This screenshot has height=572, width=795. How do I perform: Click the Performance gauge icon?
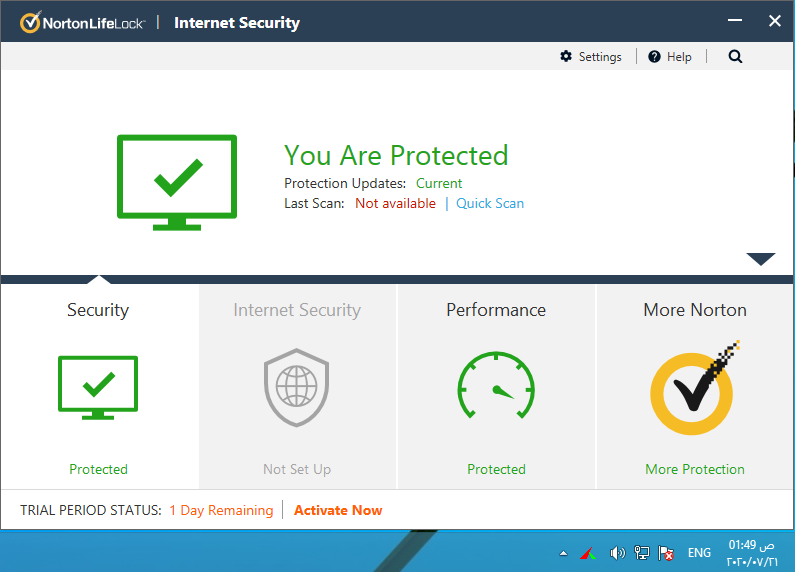point(496,385)
